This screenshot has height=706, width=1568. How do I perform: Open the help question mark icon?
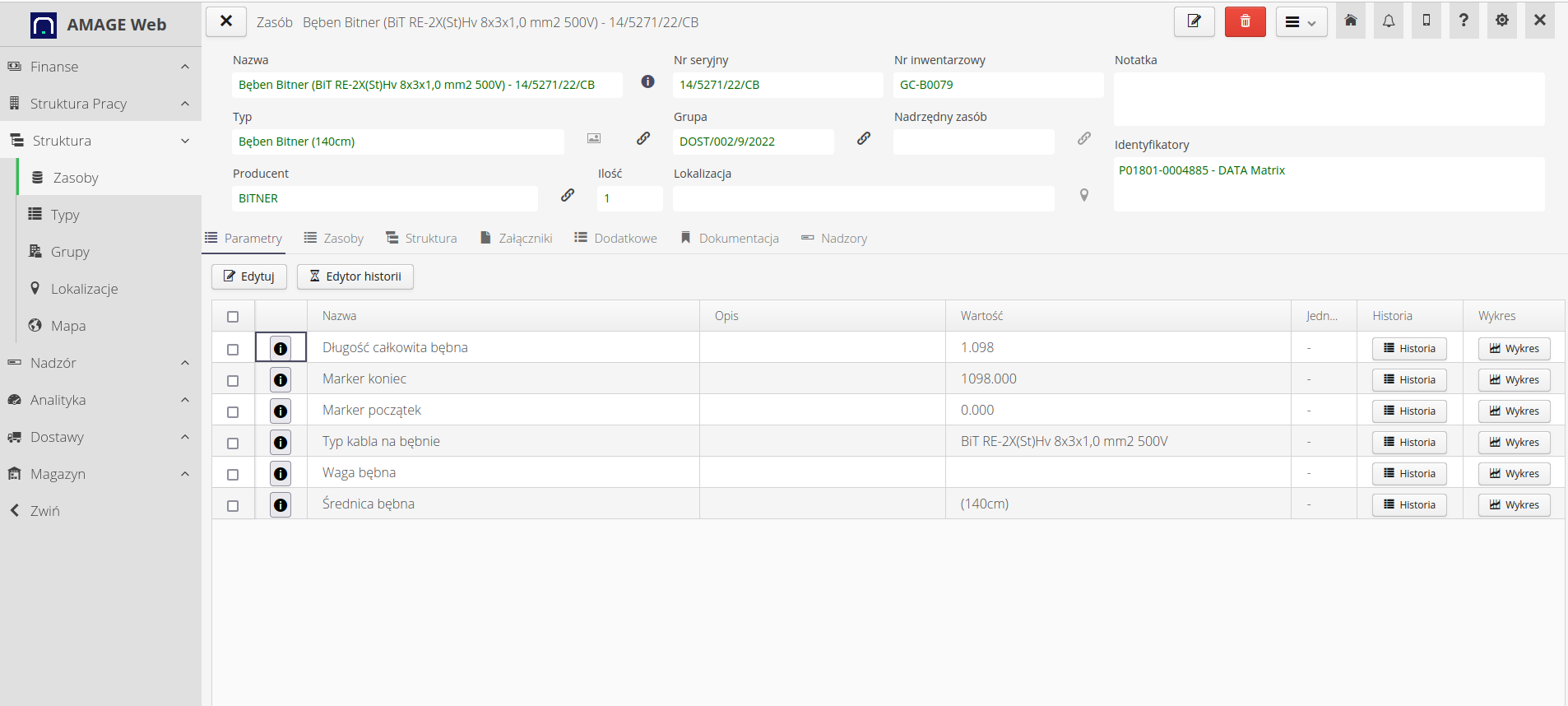tap(1464, 21)
